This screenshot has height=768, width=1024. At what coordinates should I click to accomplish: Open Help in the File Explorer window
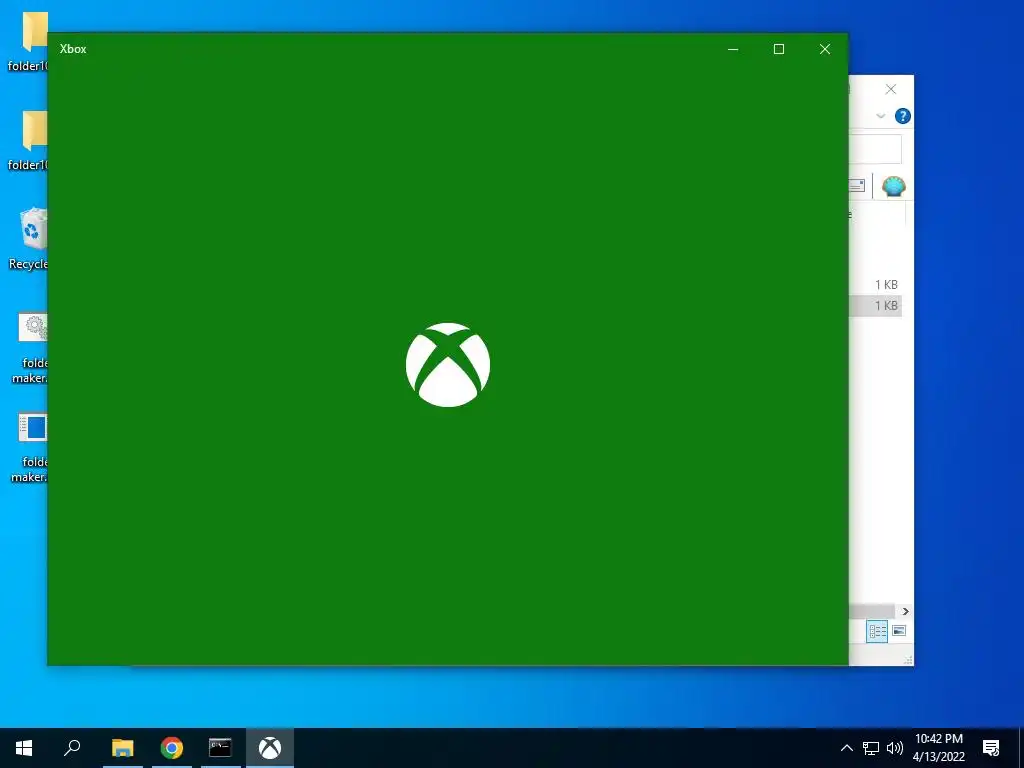(x=903, y=116)
